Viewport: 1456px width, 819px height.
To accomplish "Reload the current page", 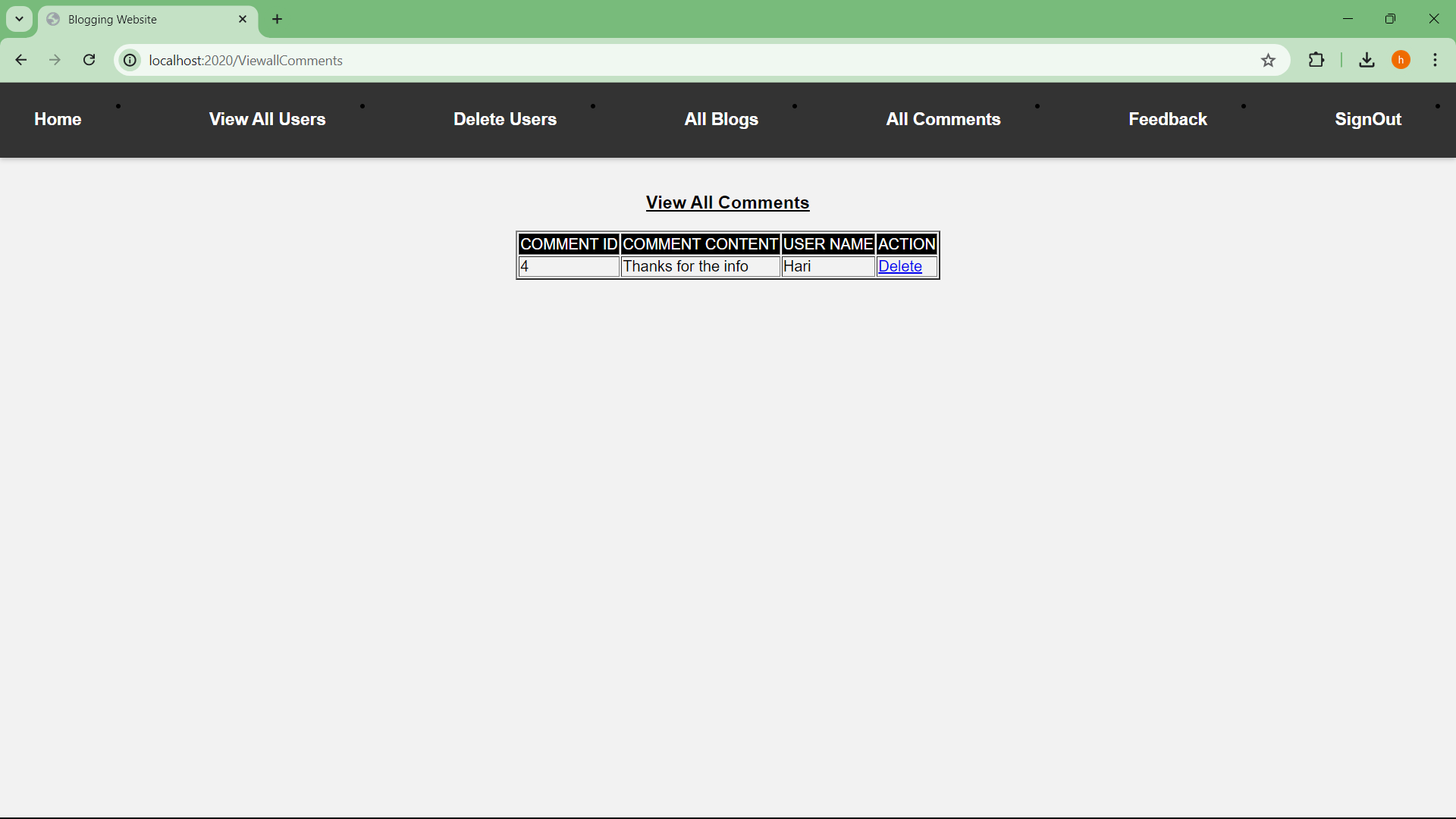I will 89,60.
